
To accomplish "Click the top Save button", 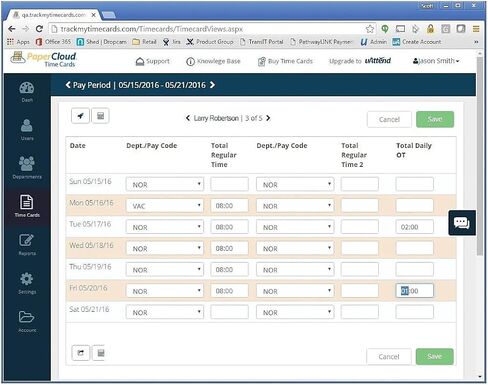I will pos(435,119).
